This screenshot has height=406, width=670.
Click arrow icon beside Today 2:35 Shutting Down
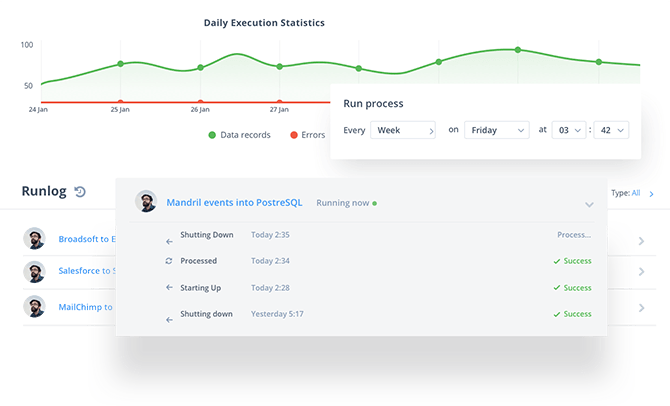[169, 241]
